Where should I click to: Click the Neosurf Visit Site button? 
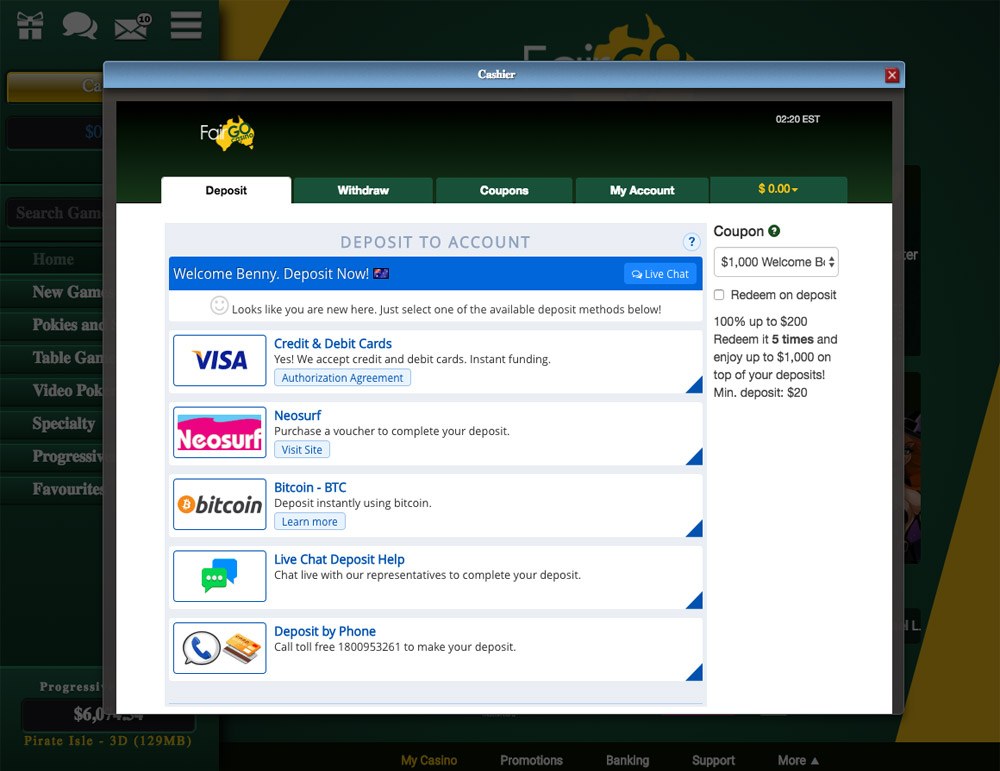pyautogui.click(x=302, y=450)
